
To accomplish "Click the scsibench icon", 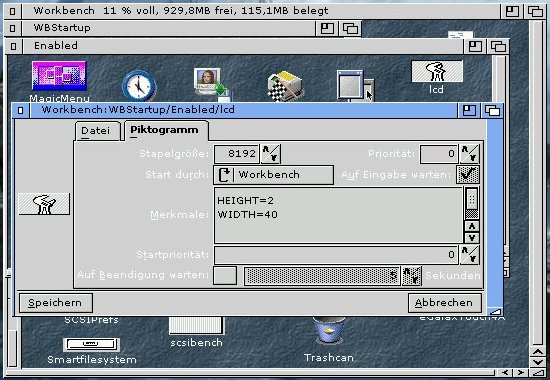I will coord(196,325).
